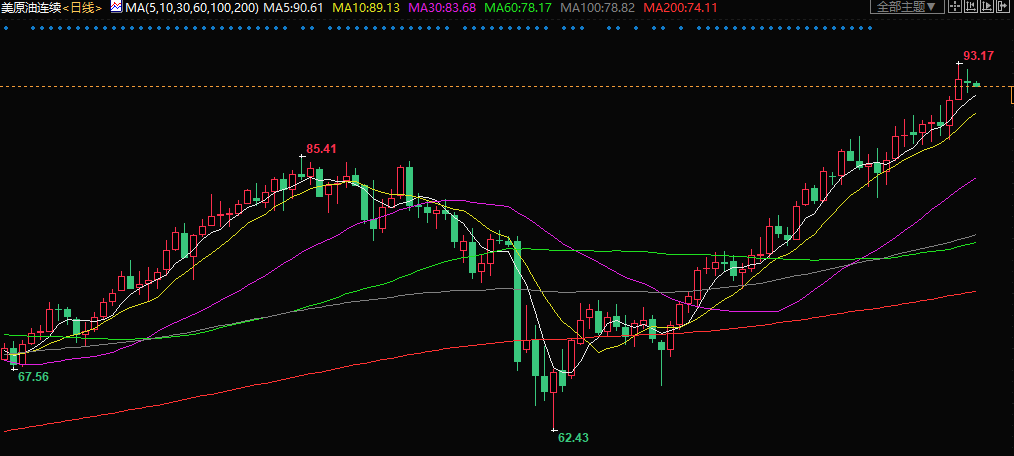Click the rightmost exit-arrow toolbar icon
1014x456 pixels.
click(x=1003, y=7)
